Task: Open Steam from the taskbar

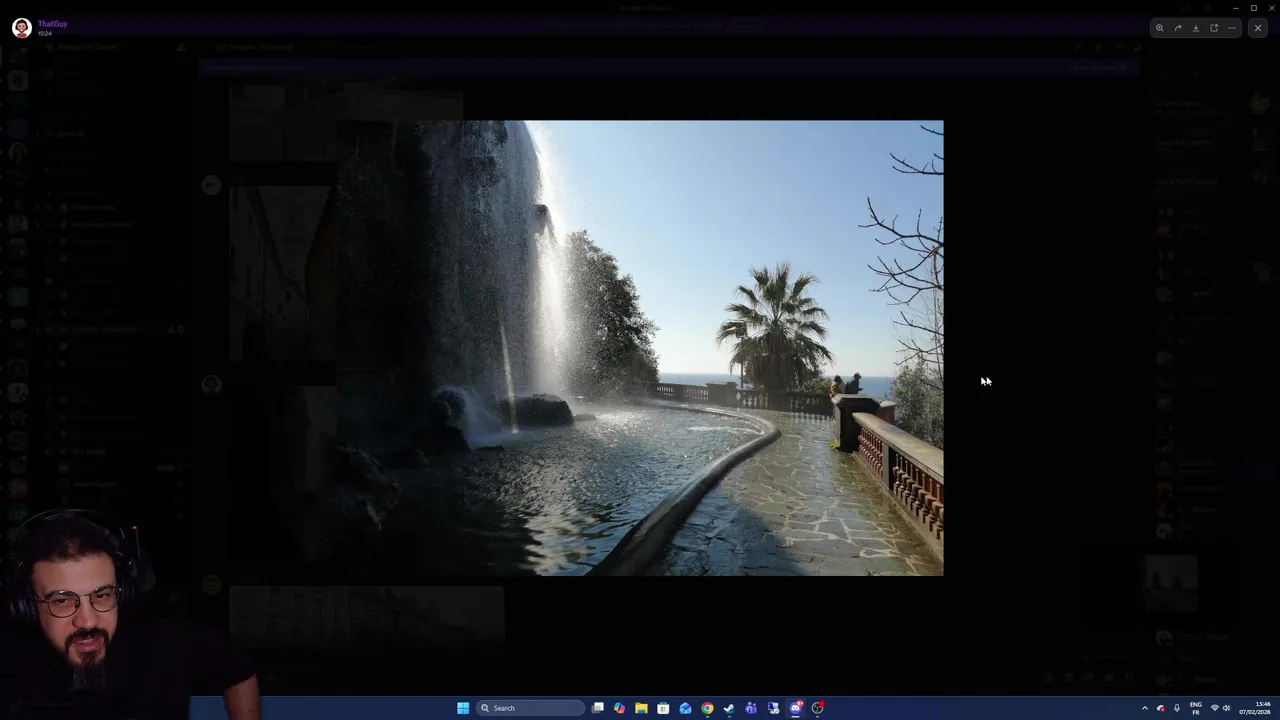Action: [x=729, y=708]
